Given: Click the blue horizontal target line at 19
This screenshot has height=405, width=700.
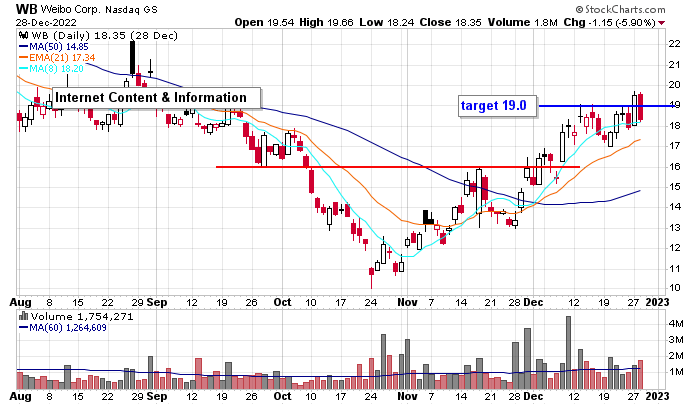Looking at the screenshot, I should (609, 106).
